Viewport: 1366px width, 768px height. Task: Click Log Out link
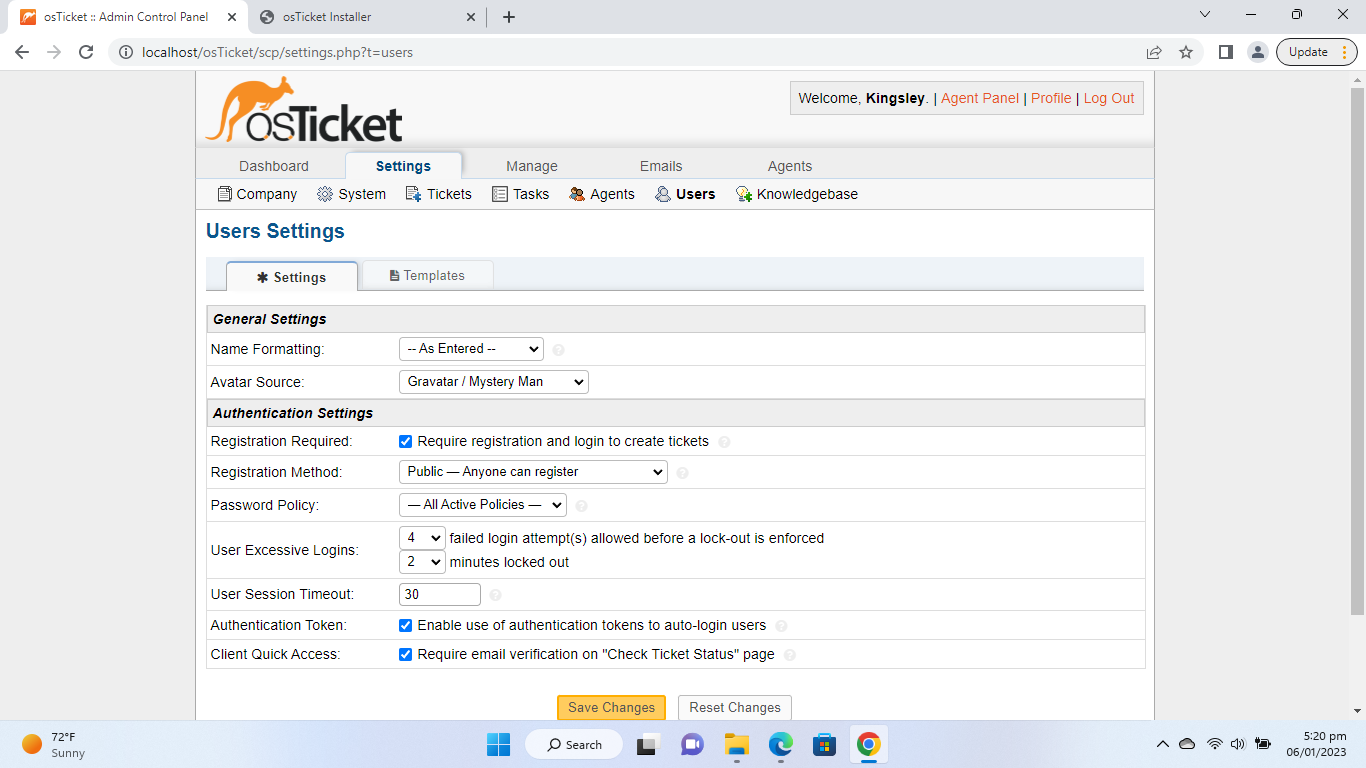[1109, 98]
